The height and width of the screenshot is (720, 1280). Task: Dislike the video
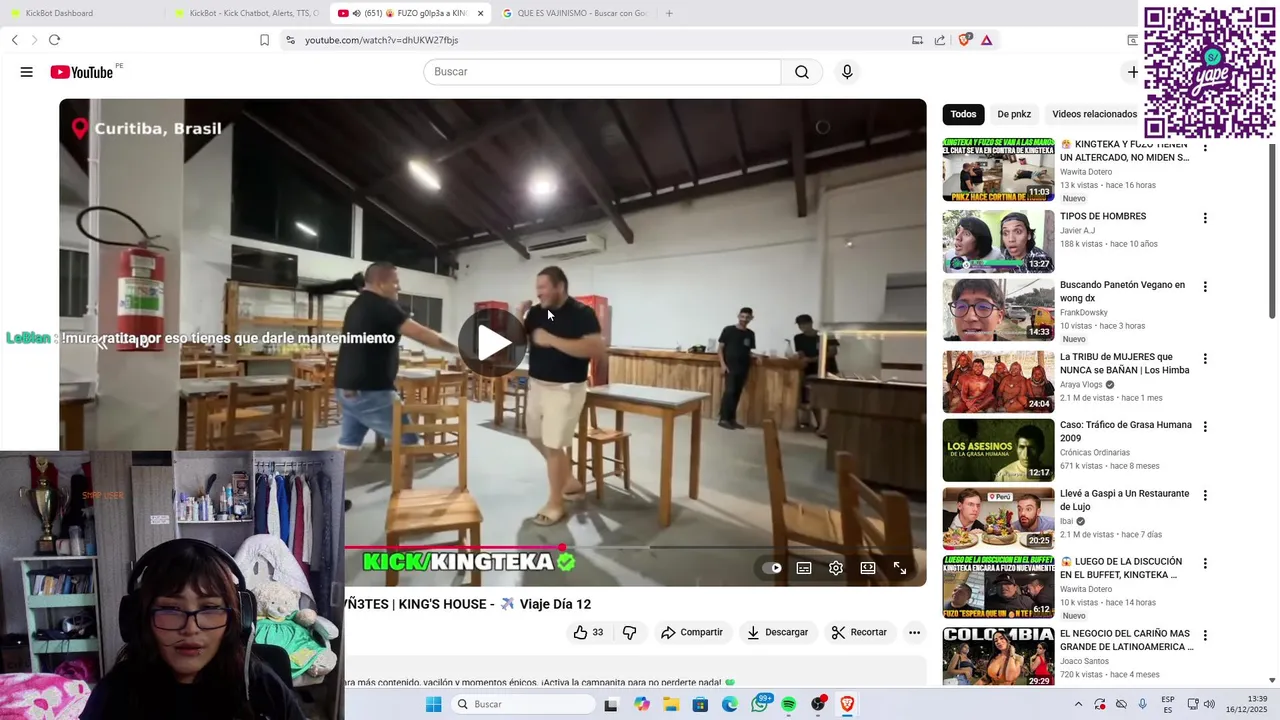(630, 632)
